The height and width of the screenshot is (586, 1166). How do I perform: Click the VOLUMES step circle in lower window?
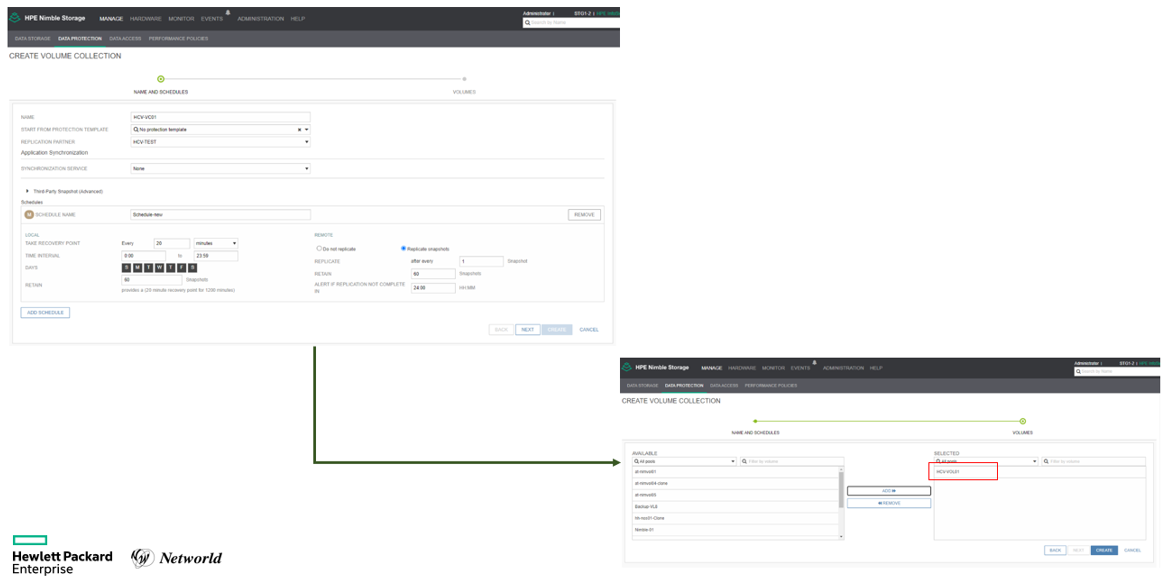[1022, 422]
